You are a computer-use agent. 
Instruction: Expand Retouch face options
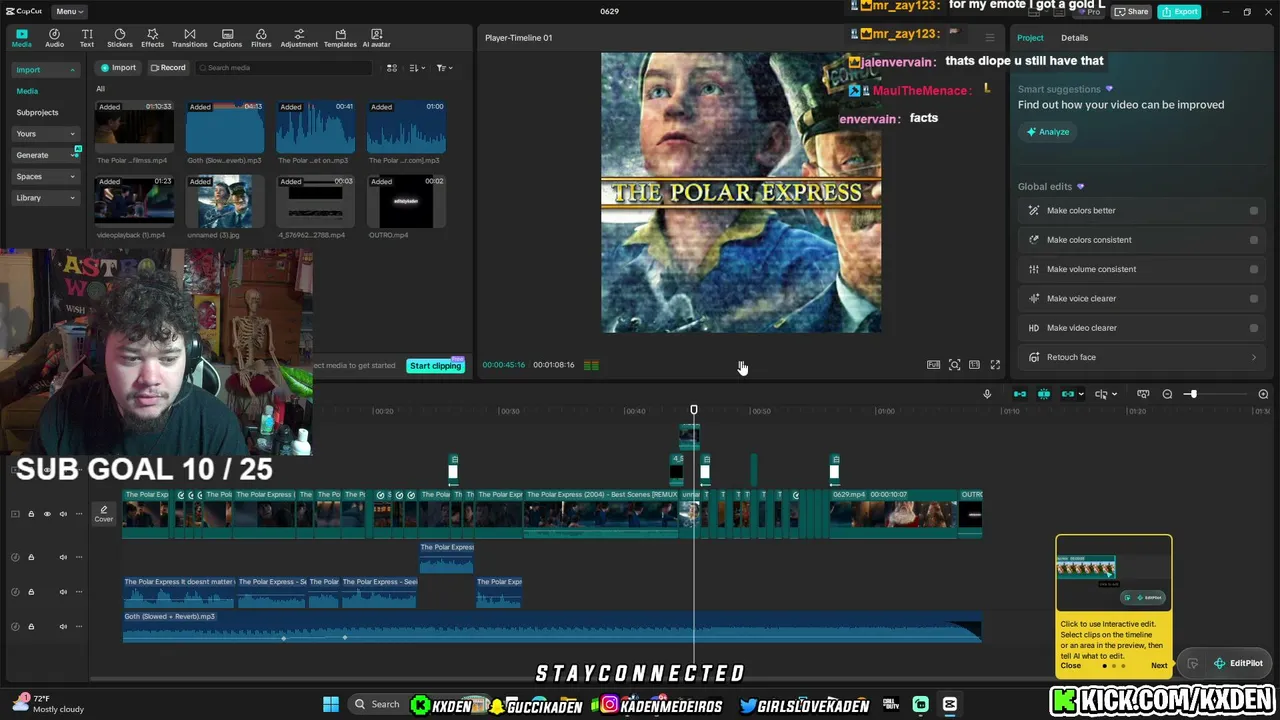1254,357
